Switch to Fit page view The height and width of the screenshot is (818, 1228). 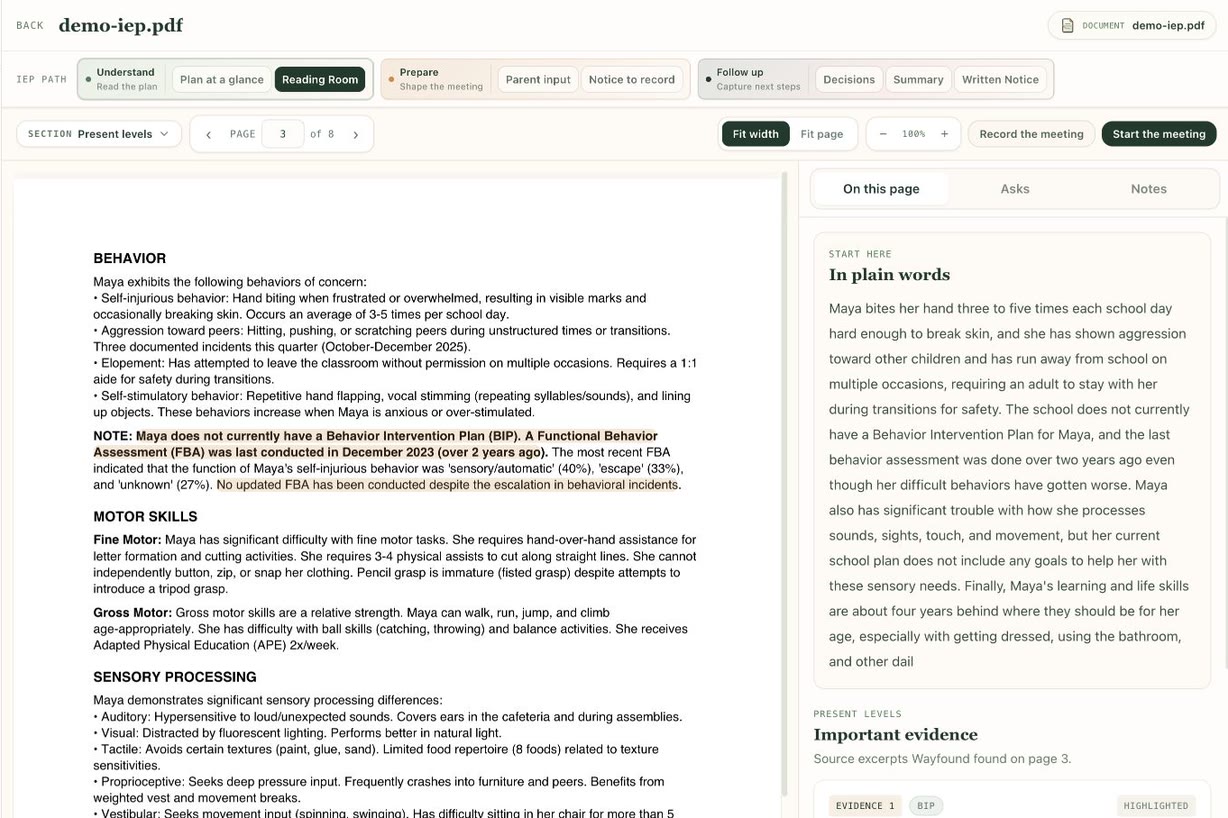[x=822, y=134]
